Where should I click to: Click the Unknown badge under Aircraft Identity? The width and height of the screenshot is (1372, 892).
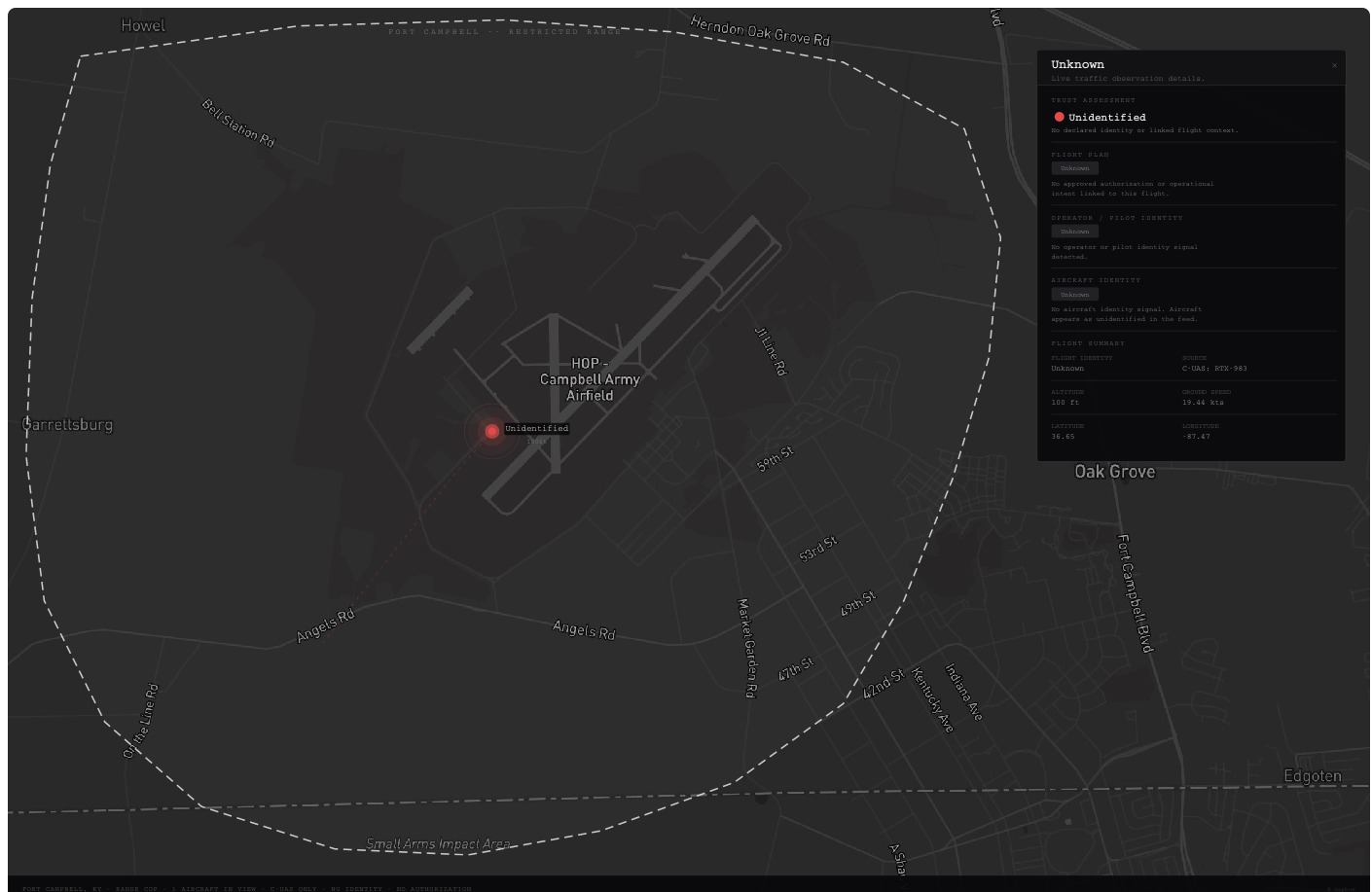pos(1074,294)
